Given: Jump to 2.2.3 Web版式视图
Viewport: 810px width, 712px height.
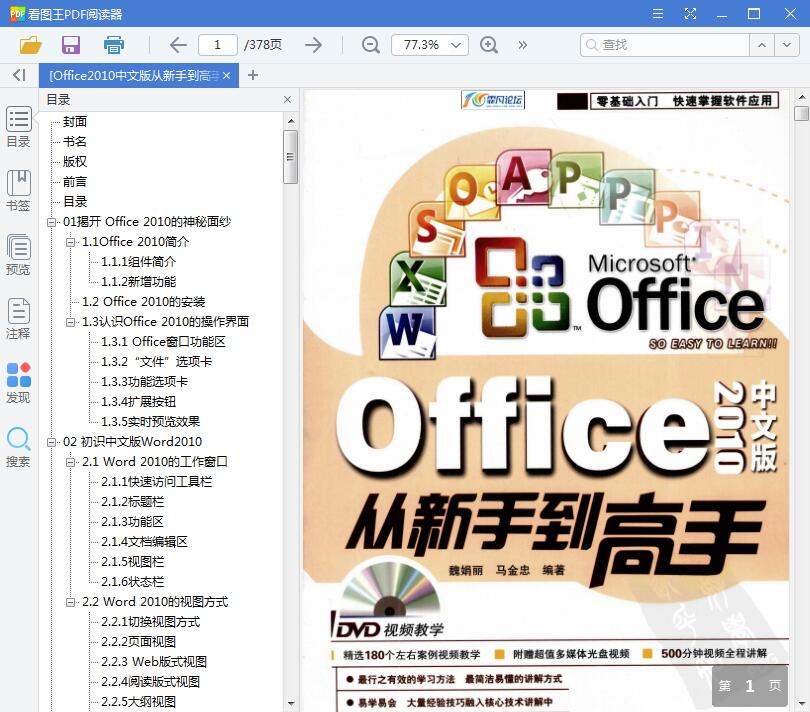Looking at the screenshot, I should (154, 662).
